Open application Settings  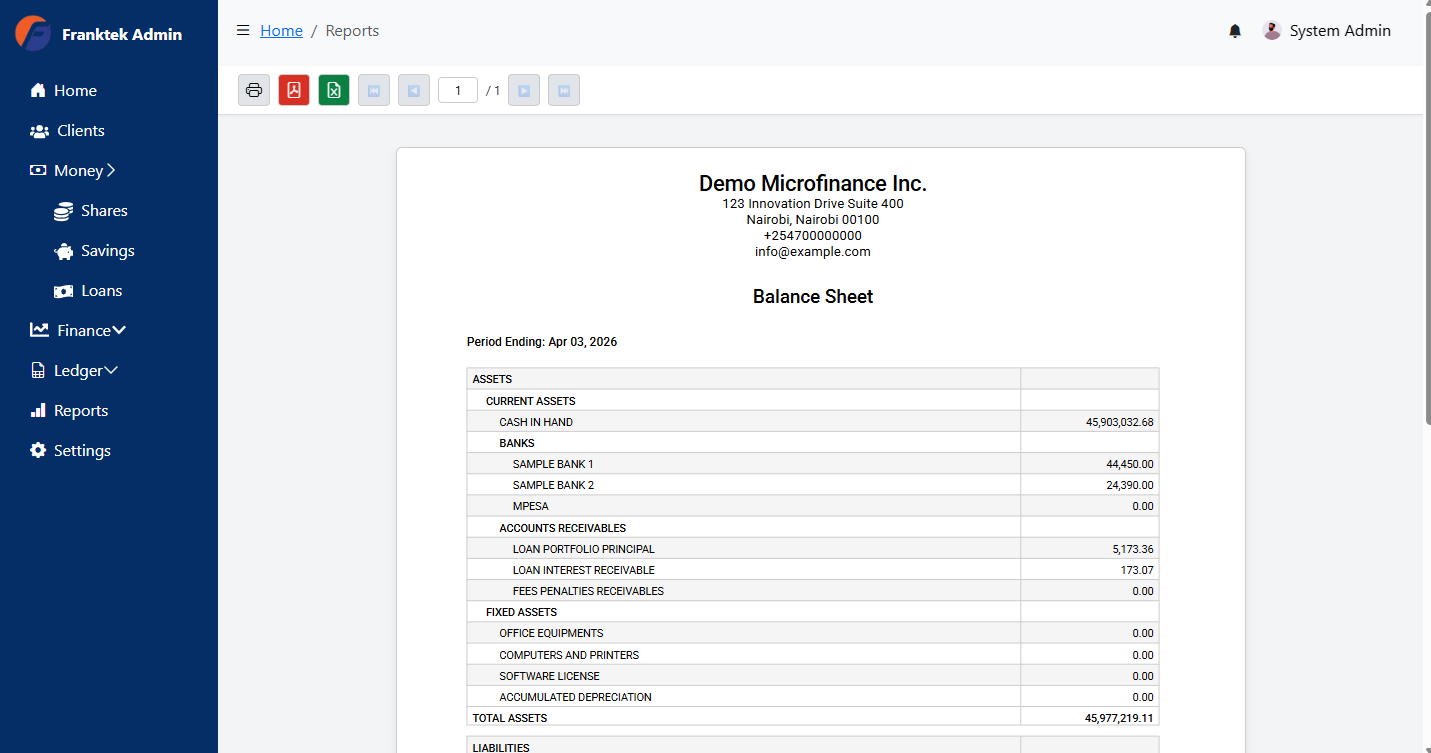pos(81,450)
